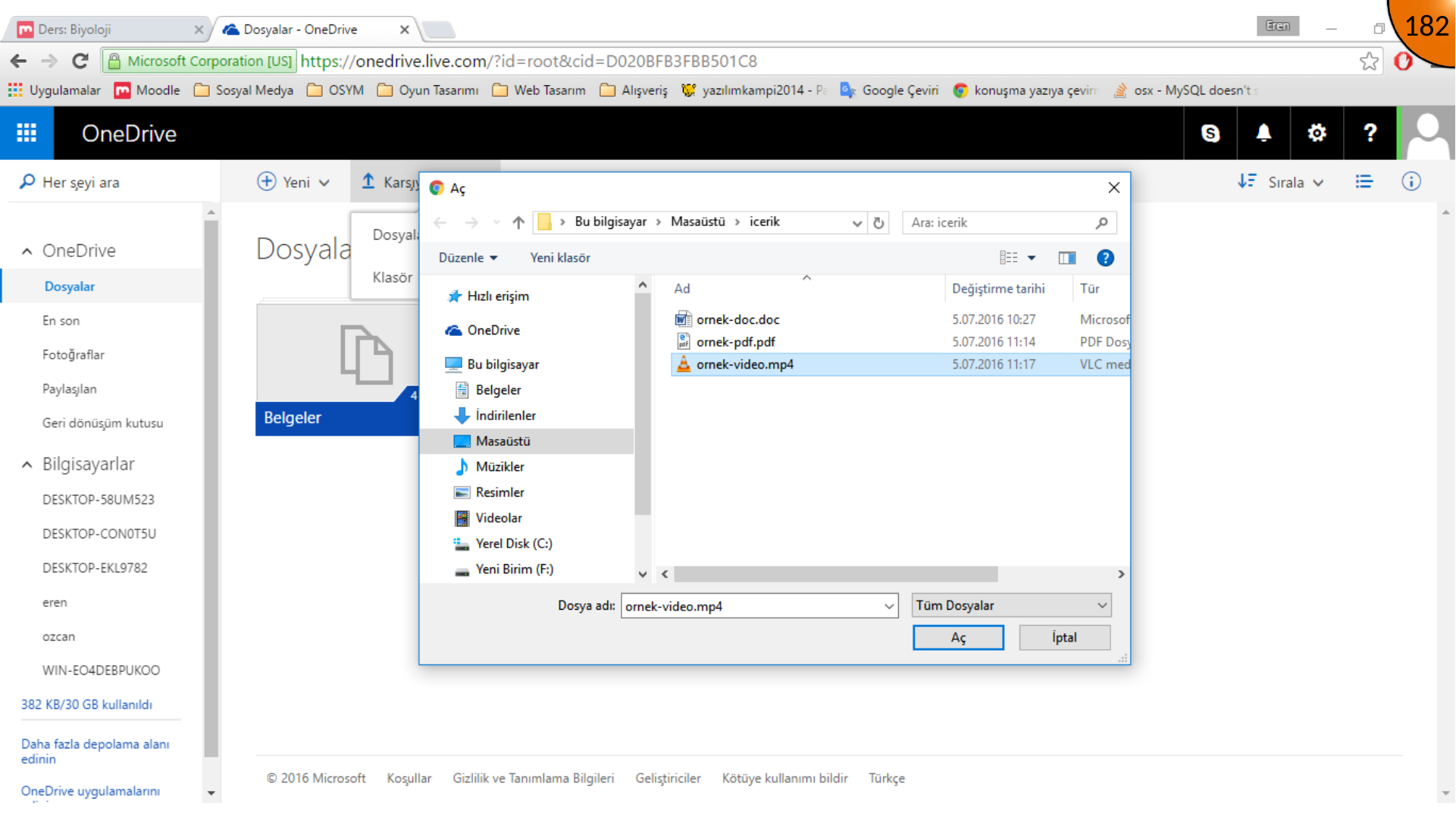Click the Opera extension icon in Chrome

(1403, 61)
